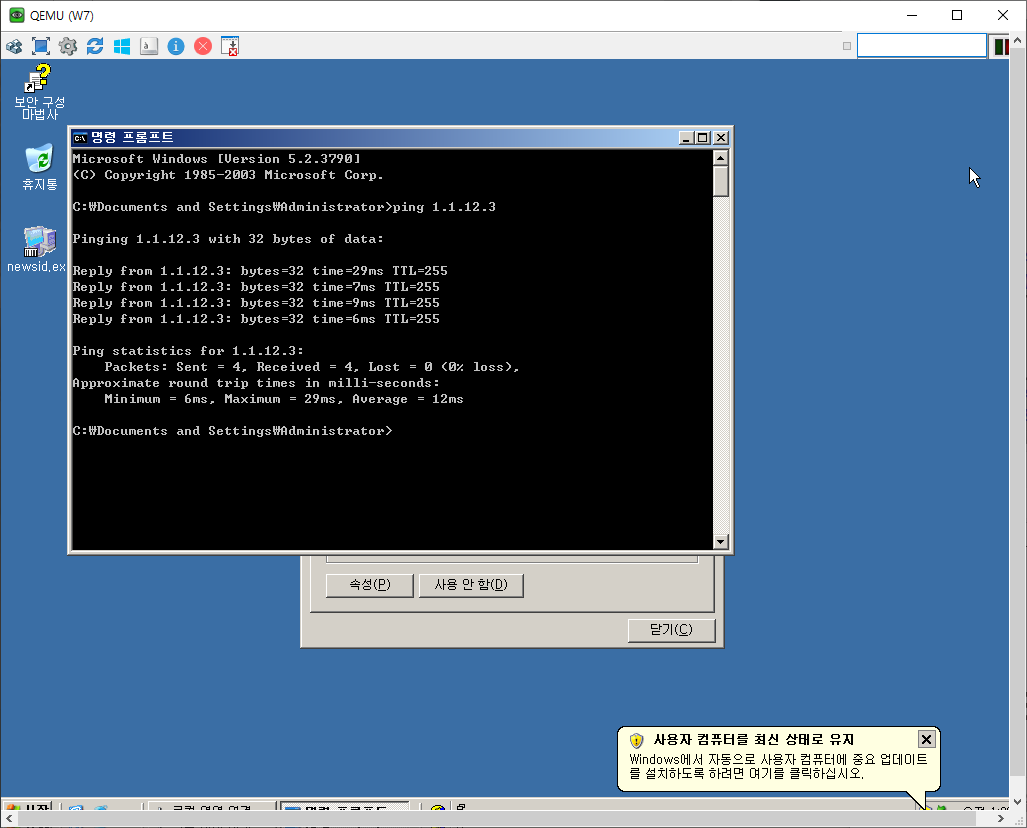The width and height of the screenshot is (1027, 828).
Task: Click the shield icon in update balloon
Action: pyautogui.click(x=636, y=740)
